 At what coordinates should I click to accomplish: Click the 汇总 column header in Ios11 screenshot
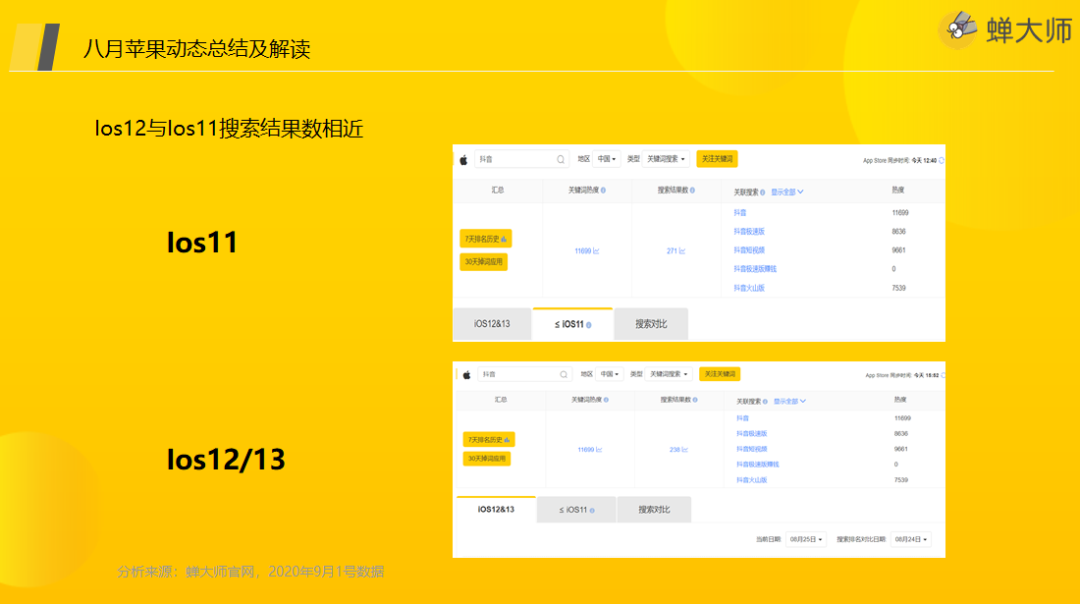click(x=497, y=190)
